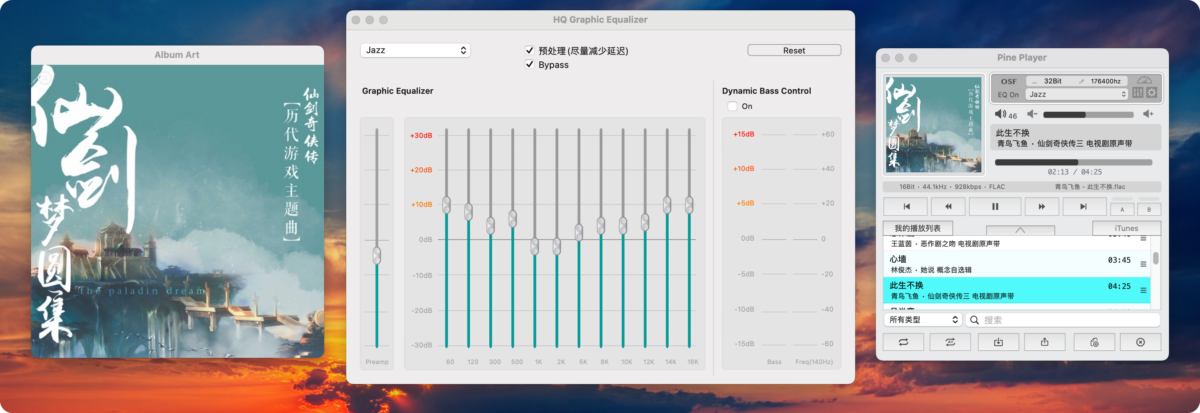Mute audio with speaker icon showing 46
Viewport: 1200px width, 413px height.
click(x=1001, y=115)
